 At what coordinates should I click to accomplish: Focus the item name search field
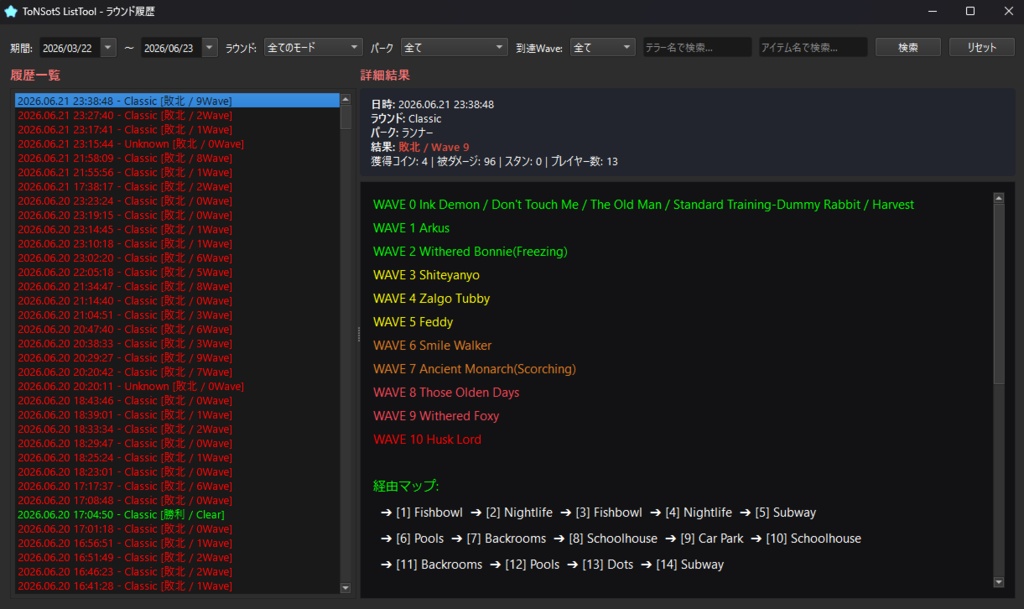click(812, 47)
